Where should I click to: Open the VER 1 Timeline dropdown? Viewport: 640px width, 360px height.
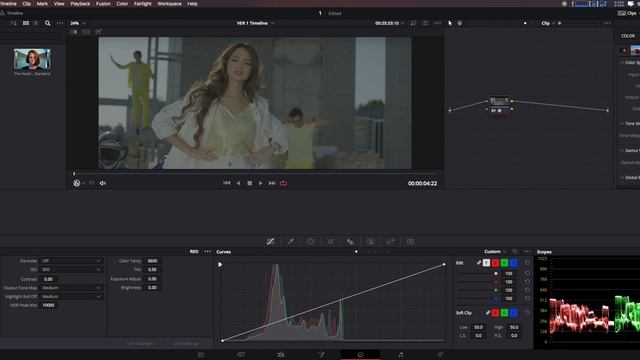(255, 23)
